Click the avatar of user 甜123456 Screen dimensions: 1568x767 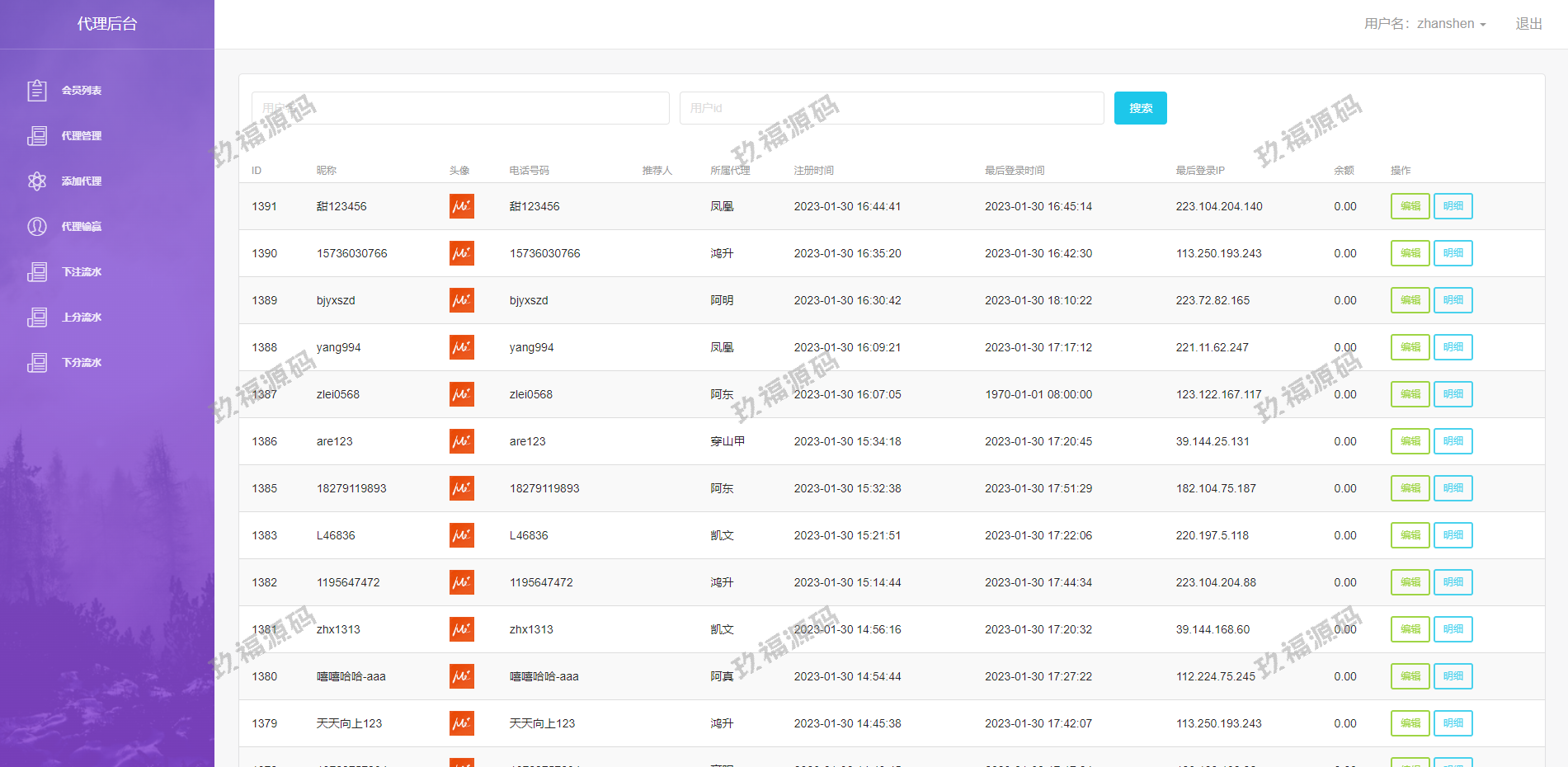pos(462,206)
